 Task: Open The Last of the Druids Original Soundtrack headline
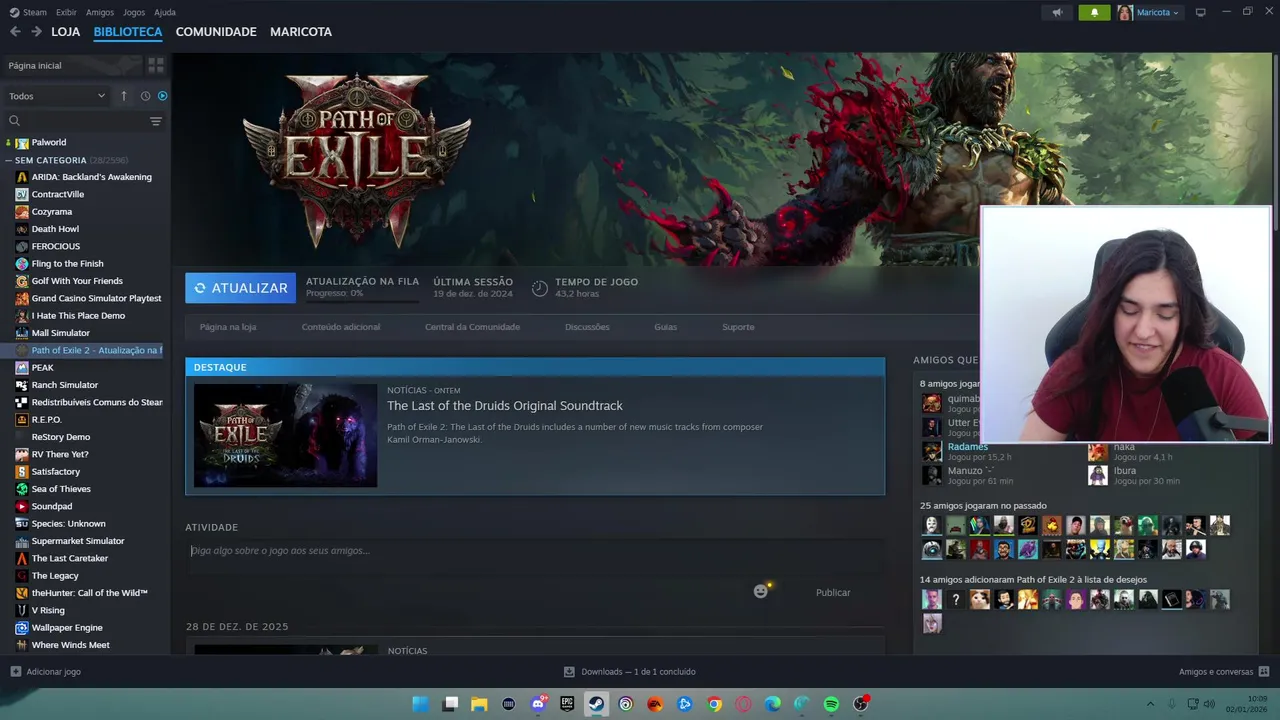point(505,406)
